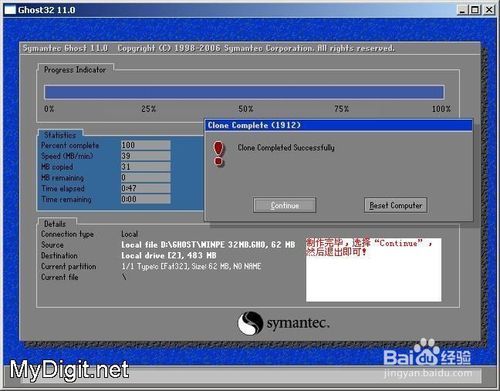Click the Statistics panel heading
500x391 pixels.
[60, 135]
